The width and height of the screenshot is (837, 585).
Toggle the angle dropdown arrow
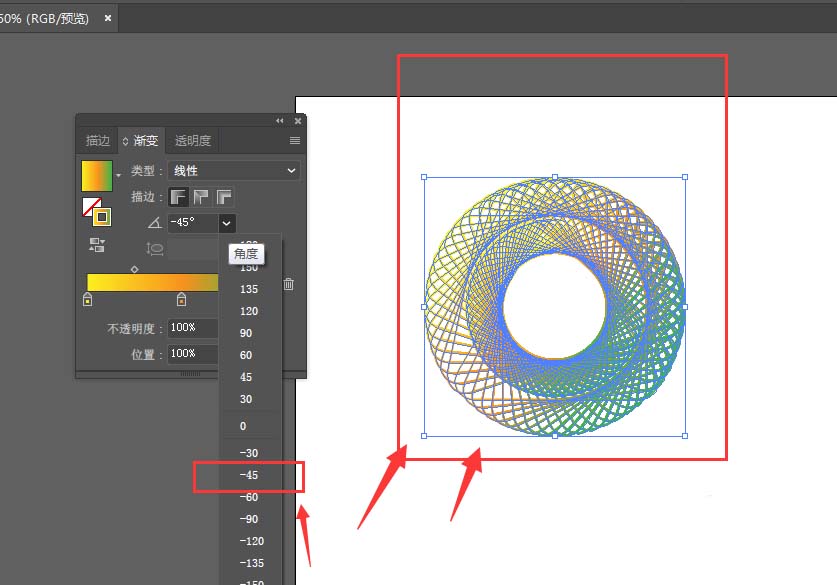[227, 223]
